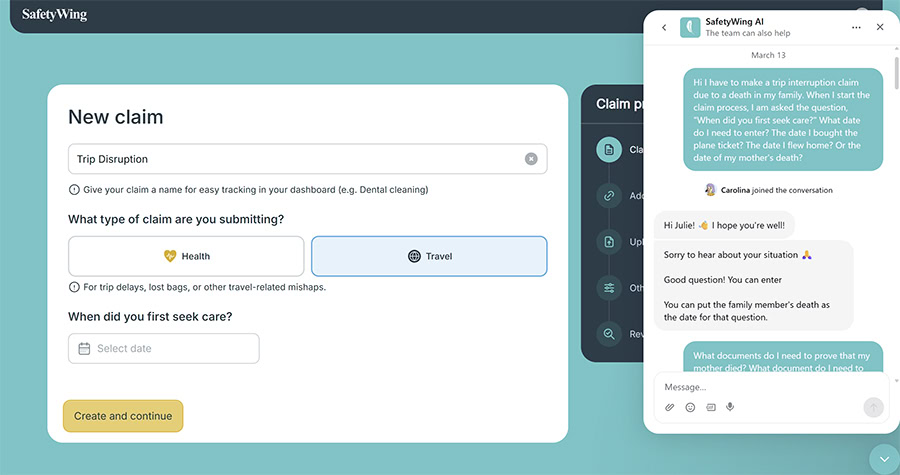Click the SafetyWing logo
The image size is (900, 475).
pos(55,14)
